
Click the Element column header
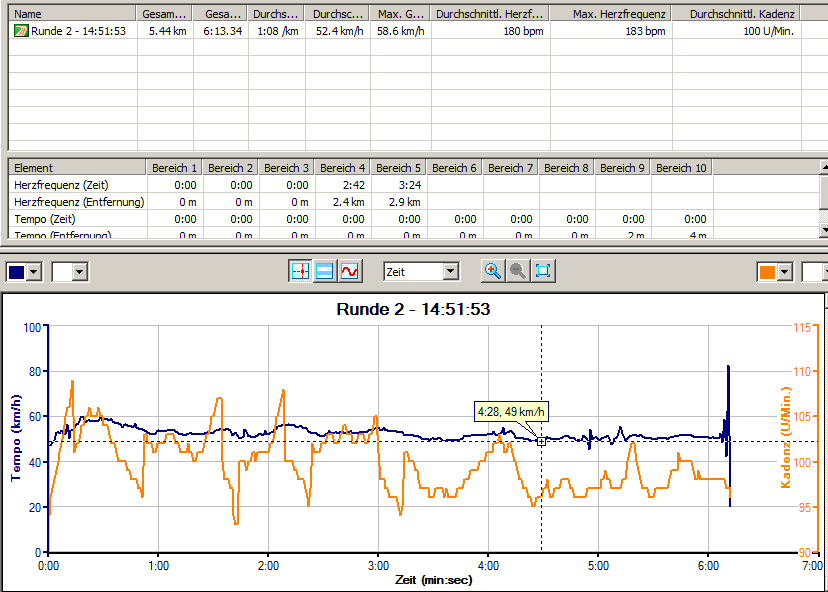pos(77,167)
